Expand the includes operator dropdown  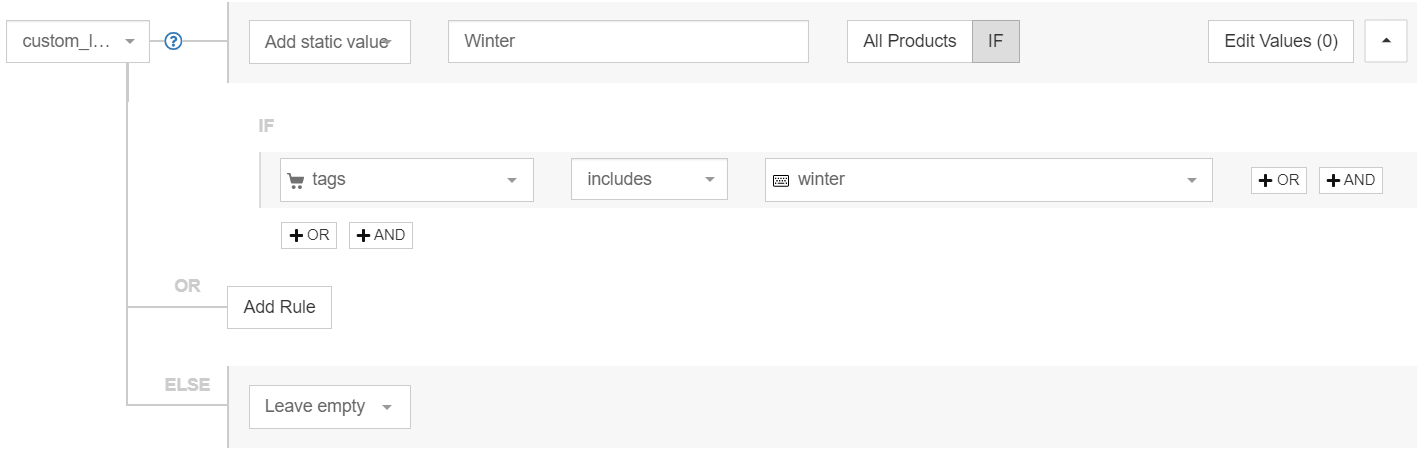(649, 180)
